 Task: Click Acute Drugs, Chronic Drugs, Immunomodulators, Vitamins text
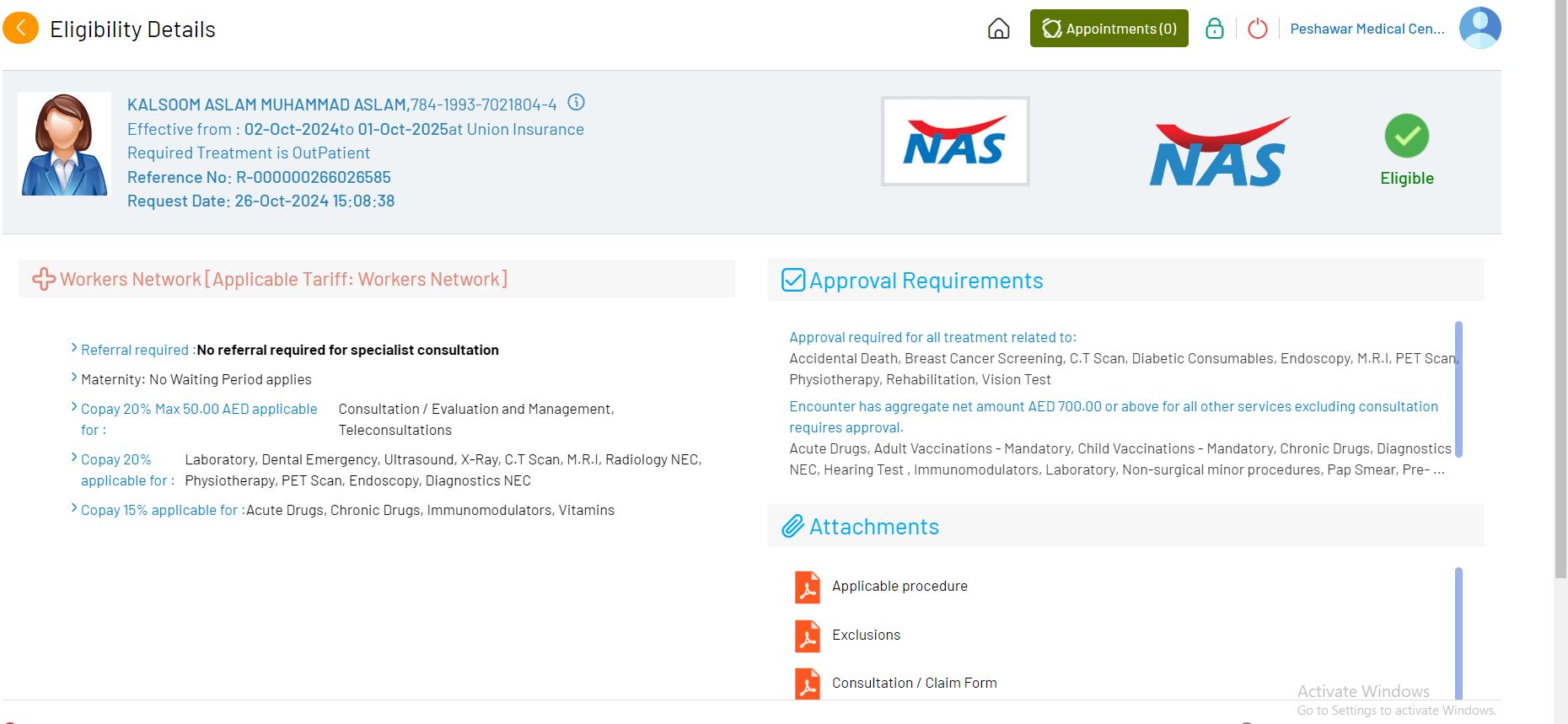tap(430, 510)
